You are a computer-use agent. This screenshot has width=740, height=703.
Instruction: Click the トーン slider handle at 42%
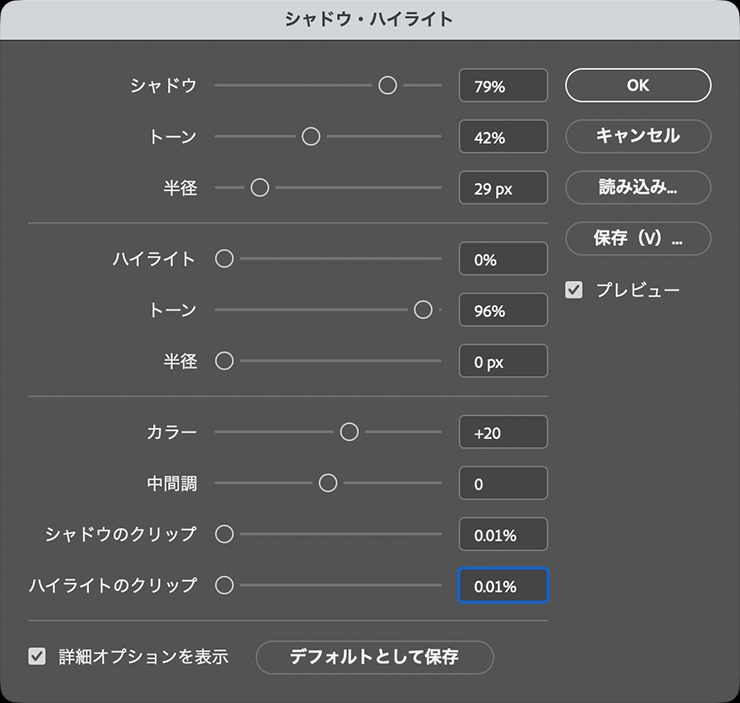tap(311, 137)
